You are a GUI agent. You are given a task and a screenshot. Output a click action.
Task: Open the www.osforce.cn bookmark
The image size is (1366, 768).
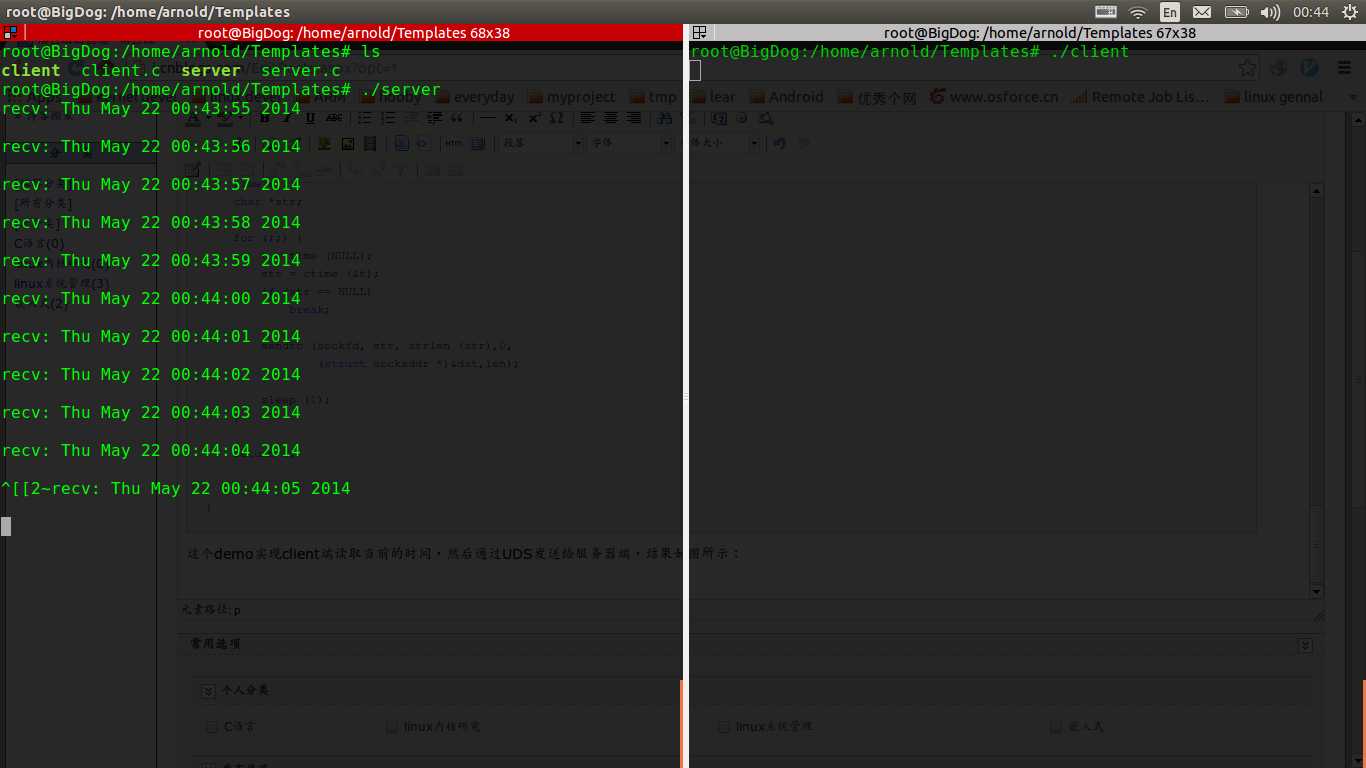994,97
